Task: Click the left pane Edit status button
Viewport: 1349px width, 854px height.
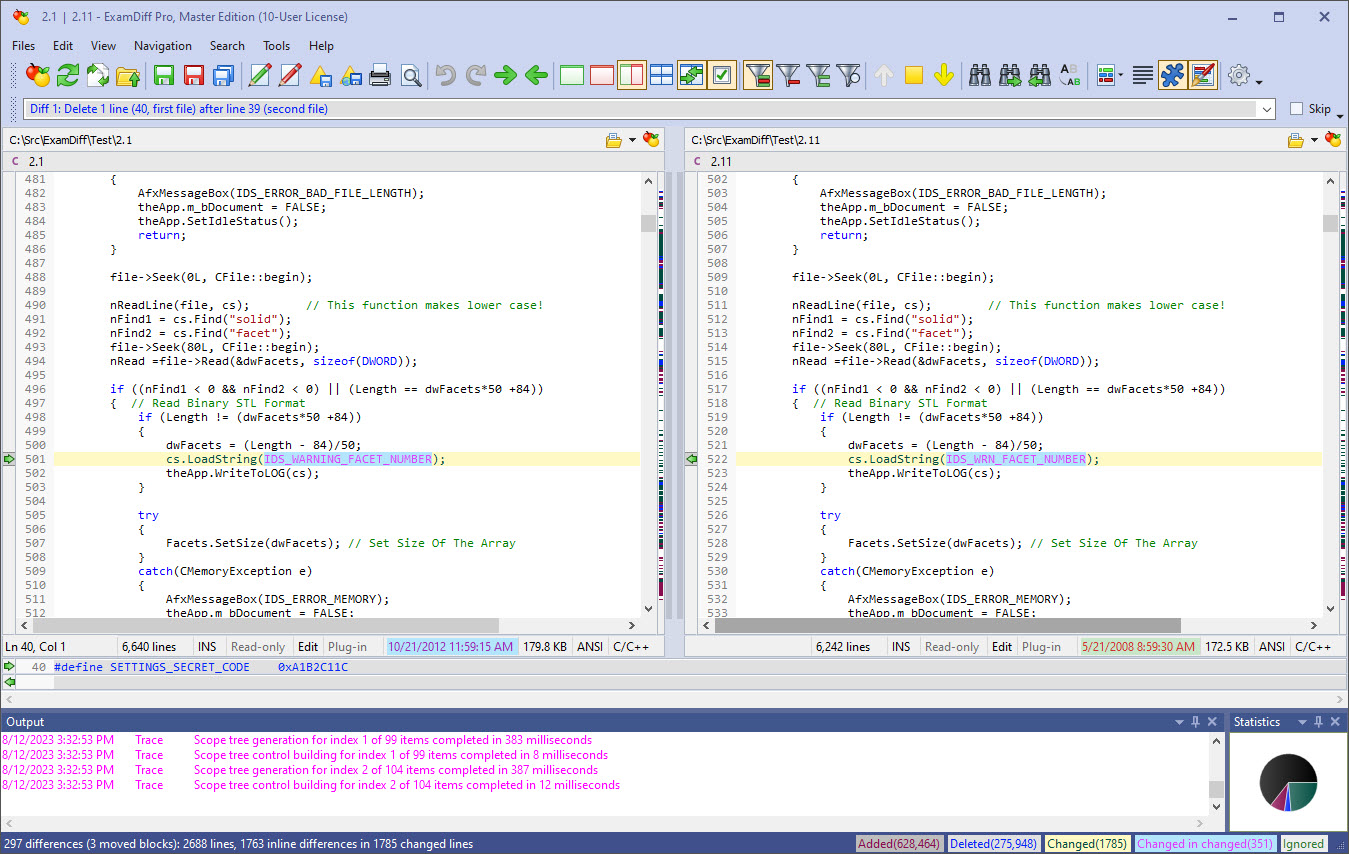Action: tap(308, 647)
